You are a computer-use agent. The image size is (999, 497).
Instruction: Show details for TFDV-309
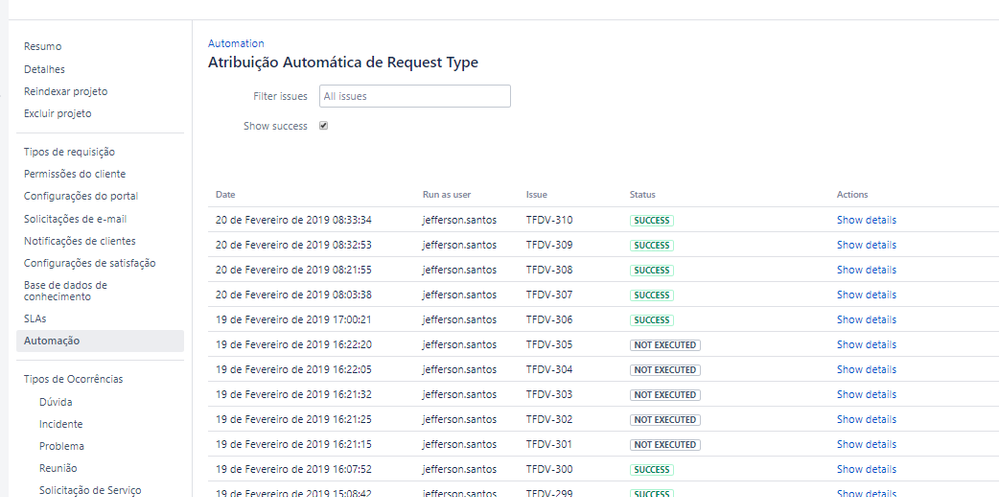point(866,245)
